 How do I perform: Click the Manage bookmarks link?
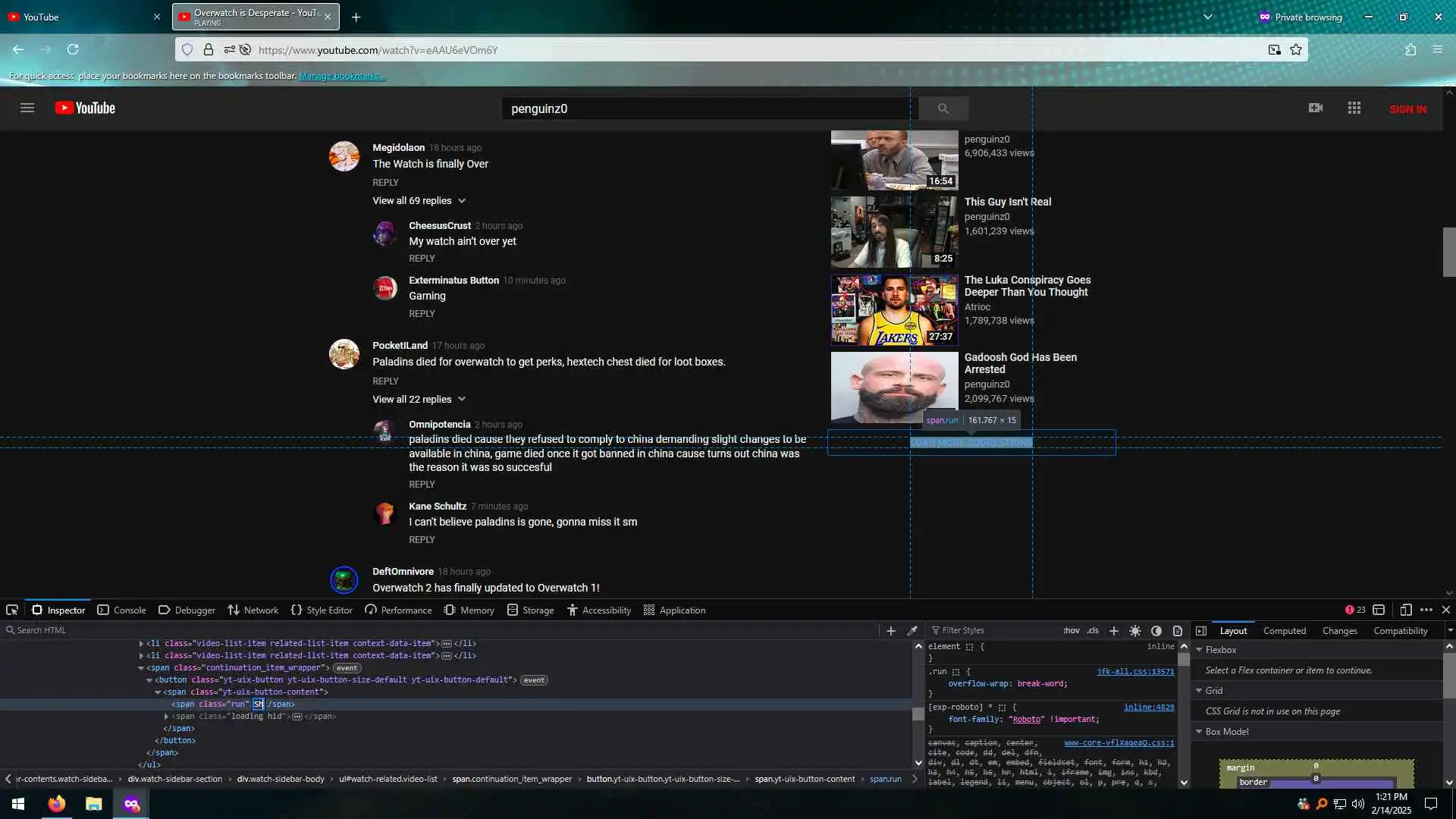tap(341, 76)
